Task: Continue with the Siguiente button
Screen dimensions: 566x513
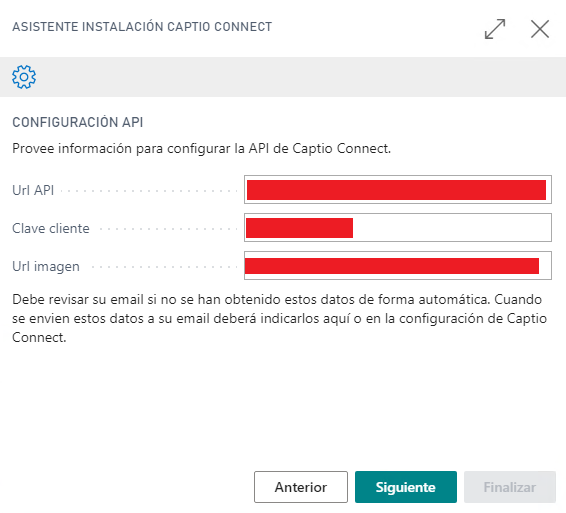Action: [x=406, y=487]
